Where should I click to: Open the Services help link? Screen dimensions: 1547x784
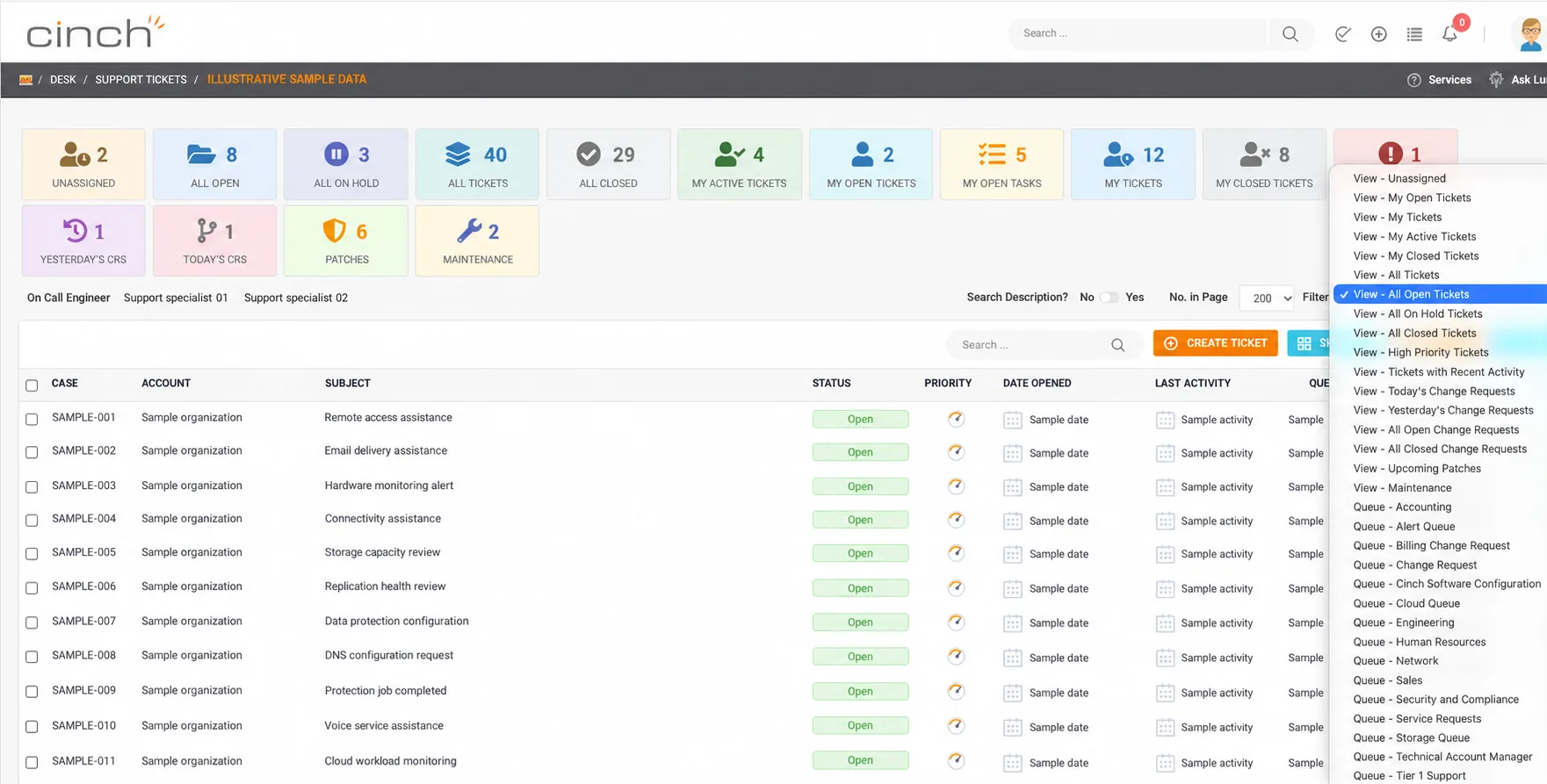point(1439,80)
